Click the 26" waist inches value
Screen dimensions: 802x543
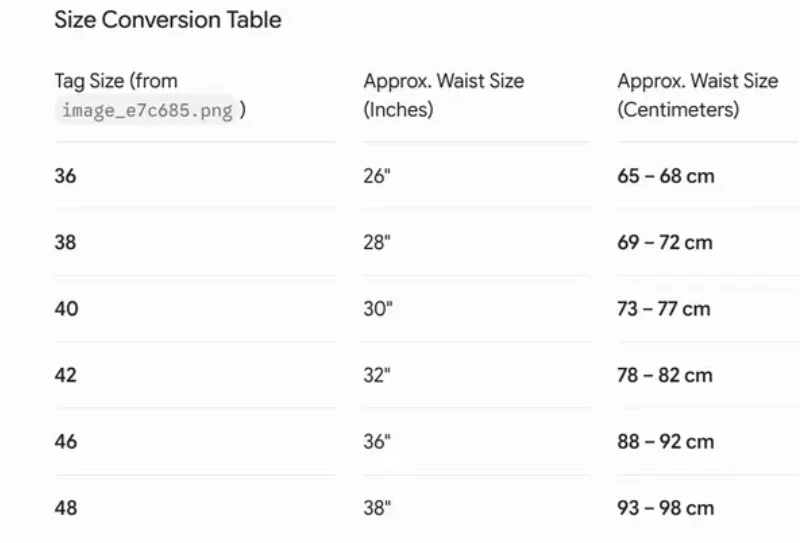pyautogui.click(x=377, y=176)
